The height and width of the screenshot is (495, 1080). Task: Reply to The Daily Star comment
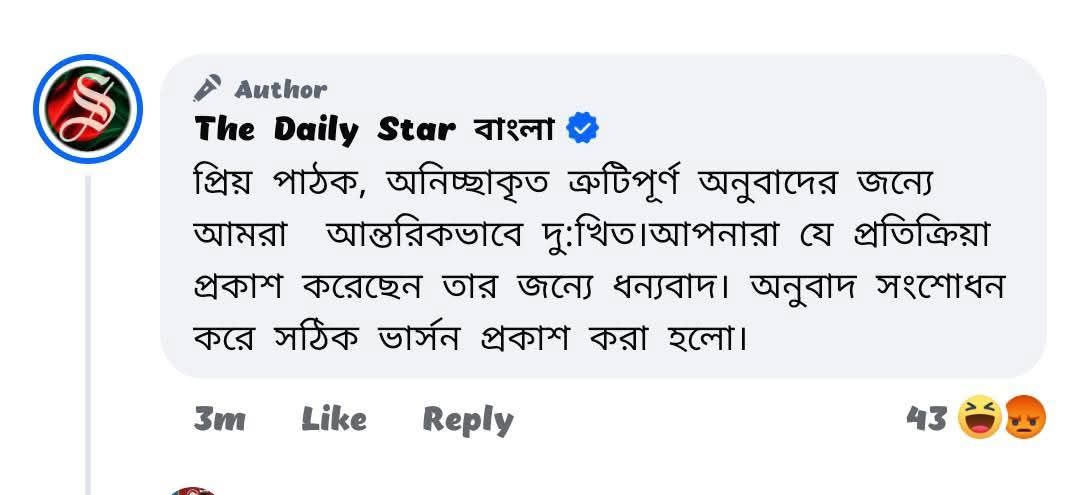coord(468,420)
